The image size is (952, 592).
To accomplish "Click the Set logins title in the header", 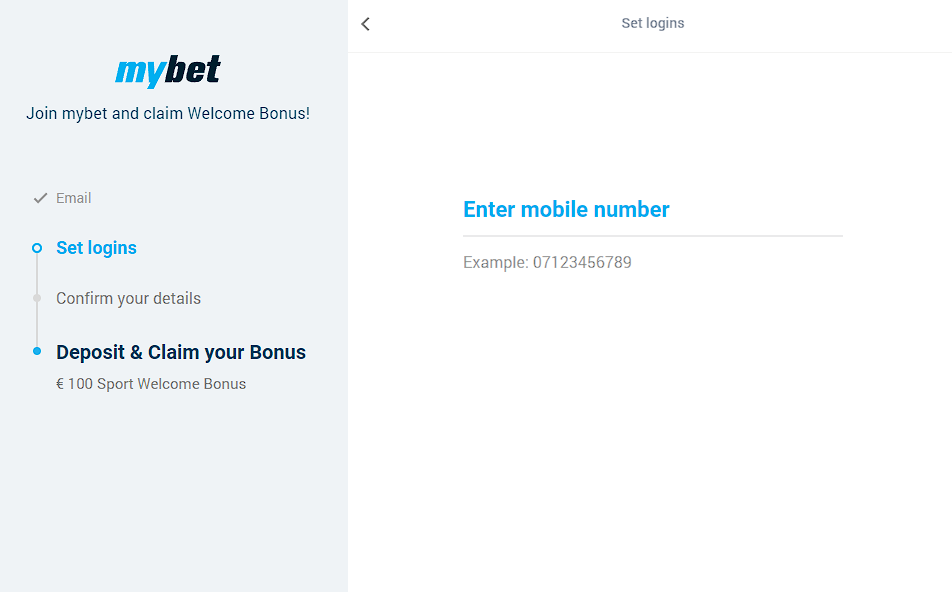I will point(653,23).
